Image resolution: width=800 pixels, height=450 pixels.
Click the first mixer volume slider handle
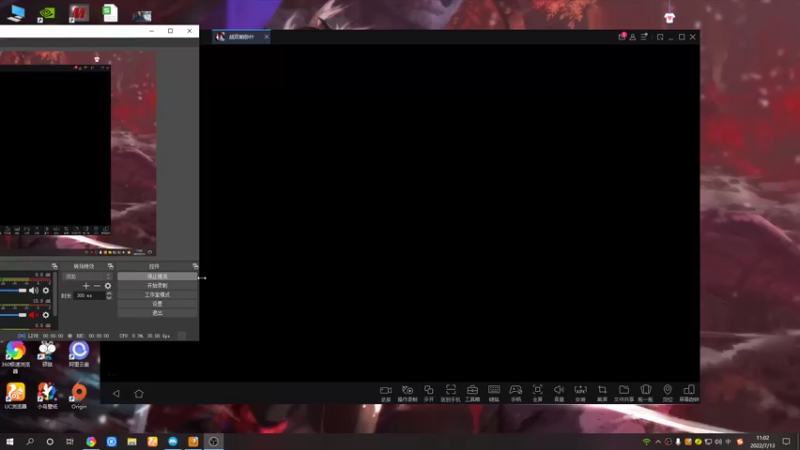(x=22, y=290)
